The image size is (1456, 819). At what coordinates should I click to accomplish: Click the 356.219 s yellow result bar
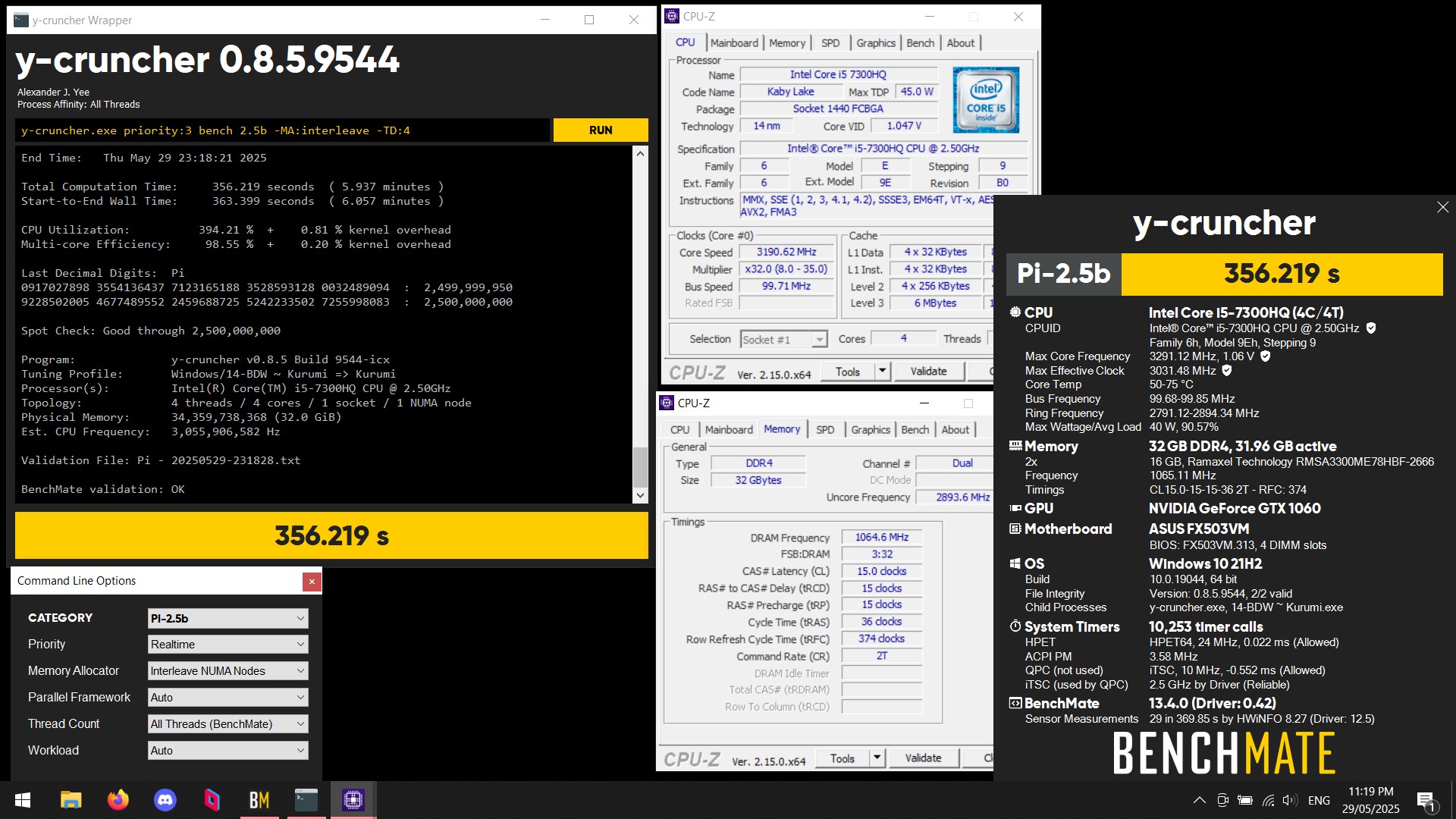pyautogui.click(x=331, y=535)
